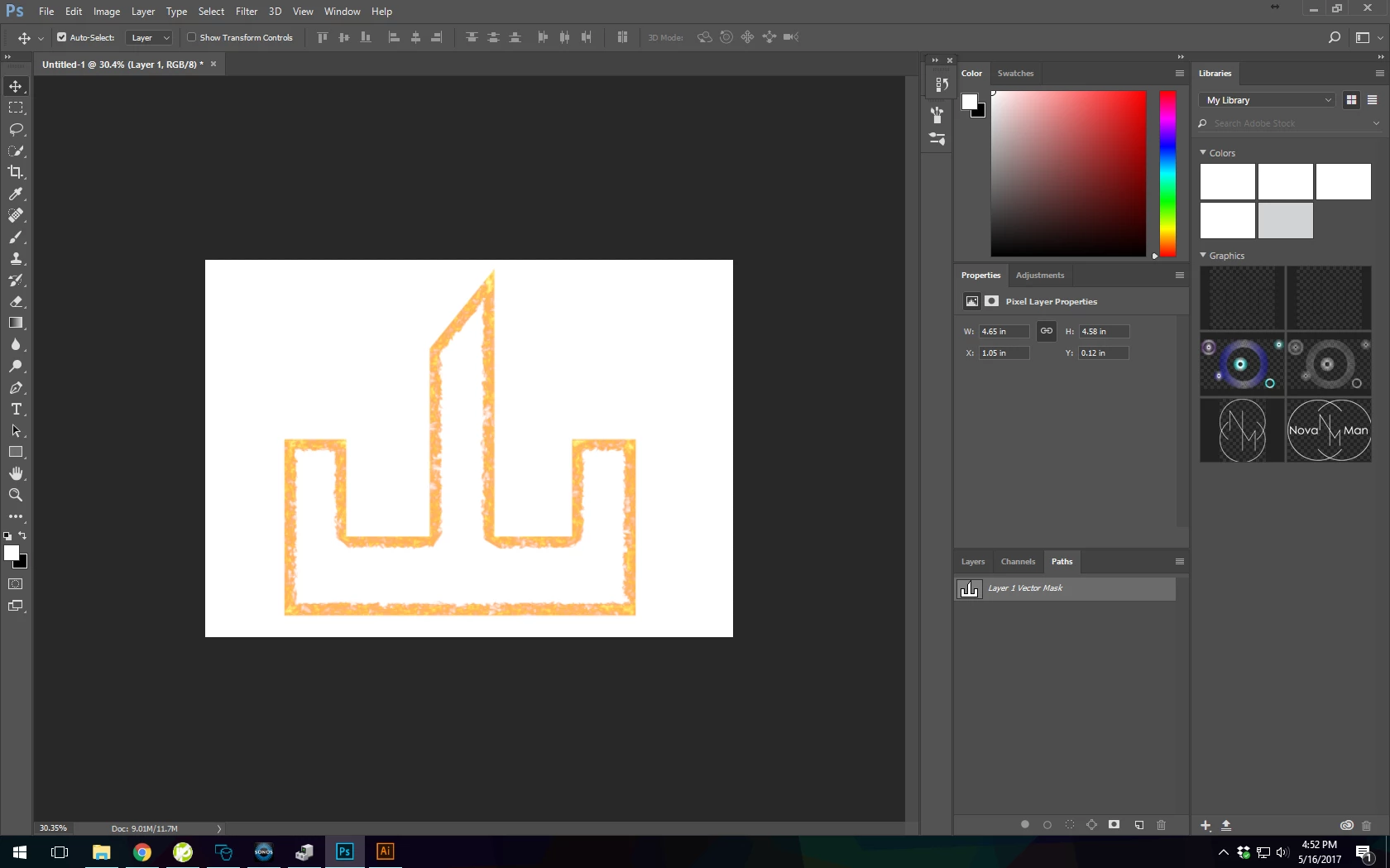
Task: Select the Path Selection tool
Action: point(16,430)
